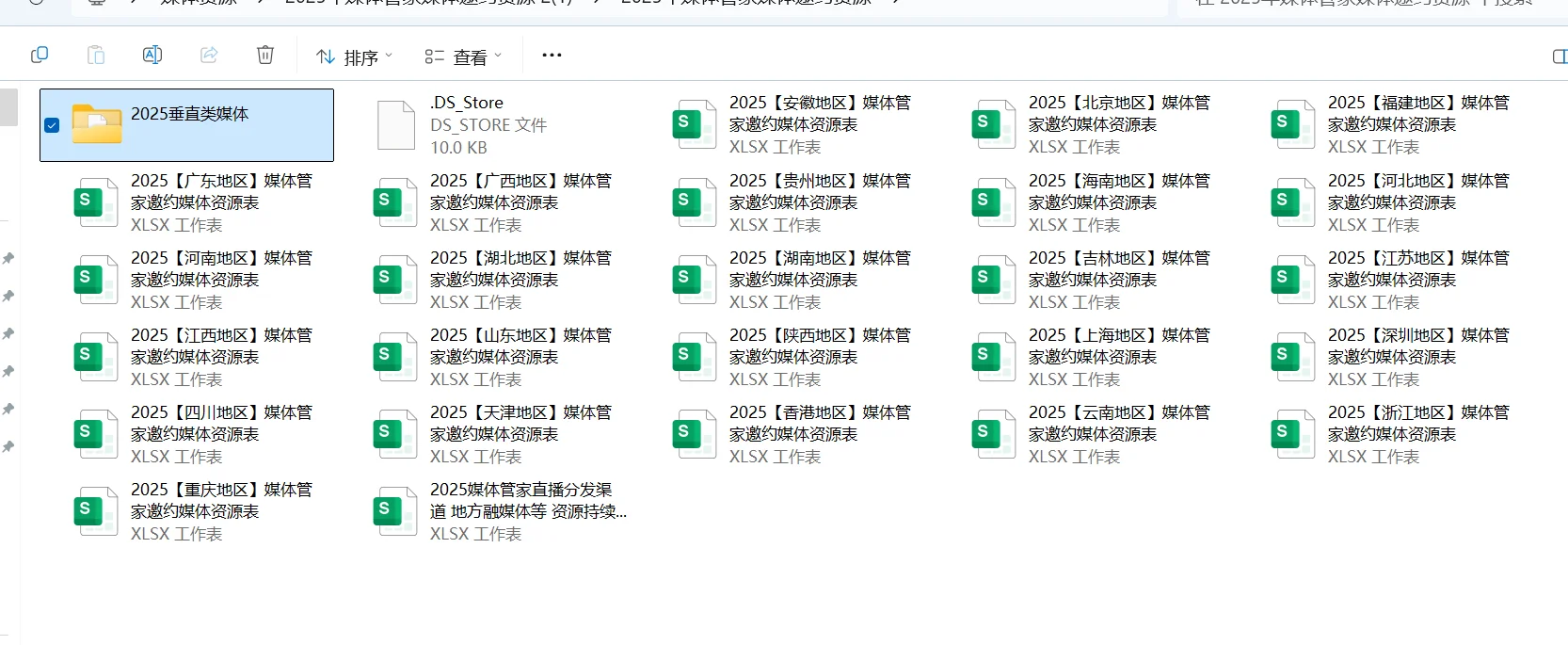Select the 上海地区 spreadsheet icon
This screenshot has width=1568, height=645.
point(994,357)
